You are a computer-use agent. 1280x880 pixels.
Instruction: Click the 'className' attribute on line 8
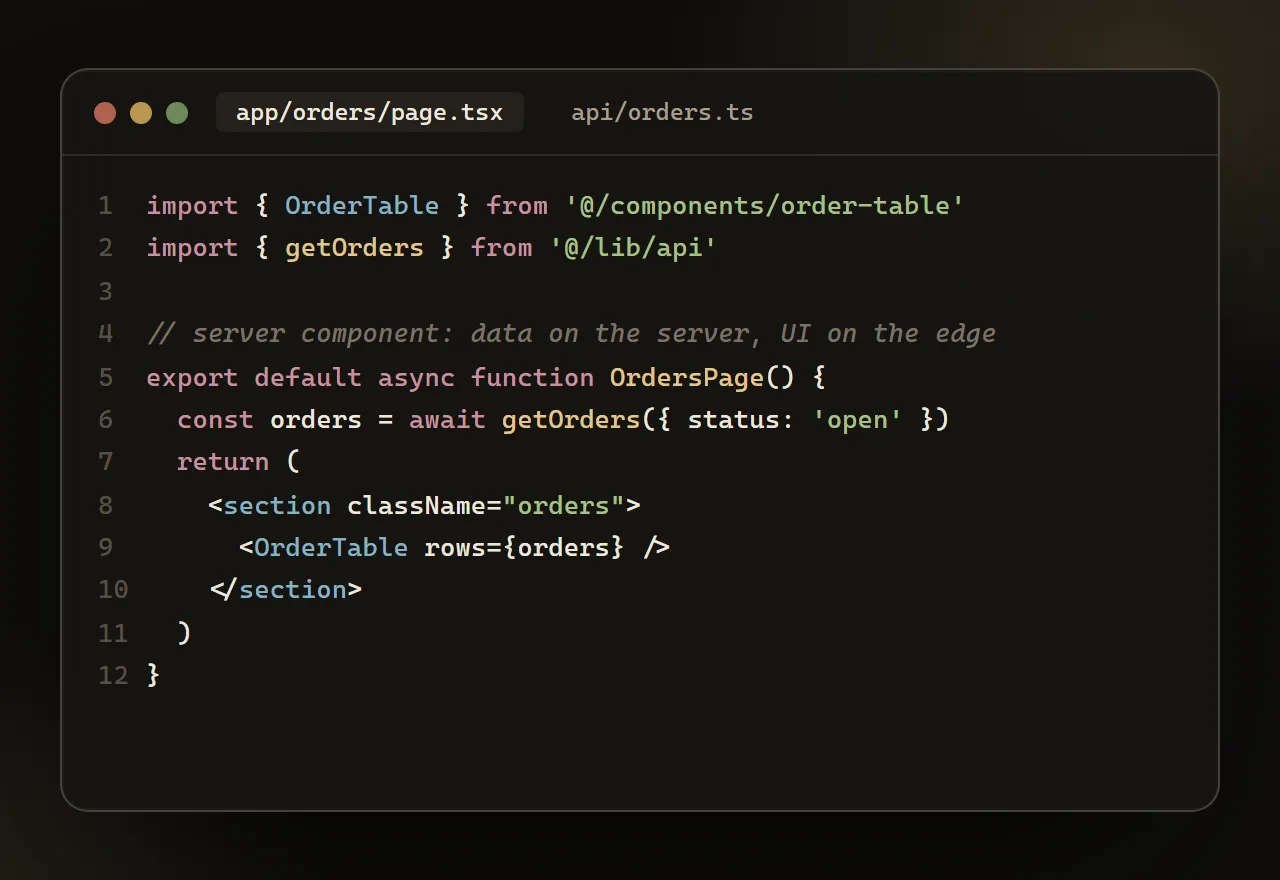416,505
